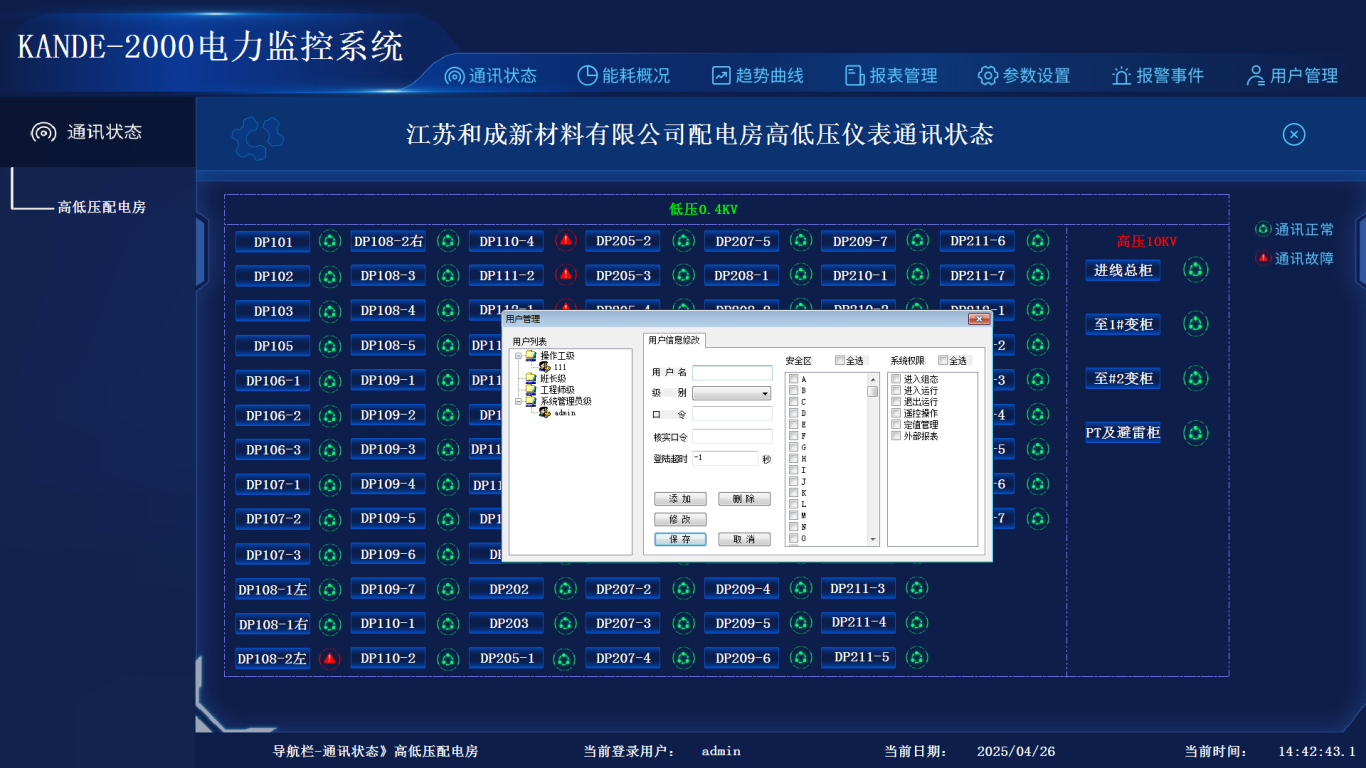1366x768 pixels.
Task: Collapse the 系统管理员级 tree node
Action: click(x=518, y=402)
